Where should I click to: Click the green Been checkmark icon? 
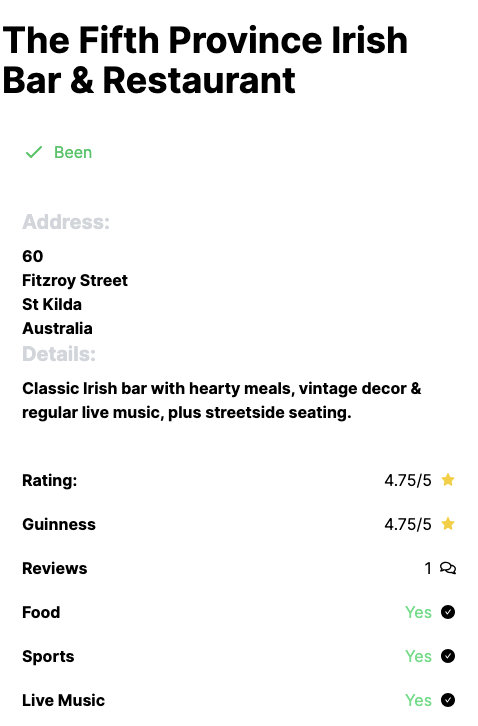(34, 152)
